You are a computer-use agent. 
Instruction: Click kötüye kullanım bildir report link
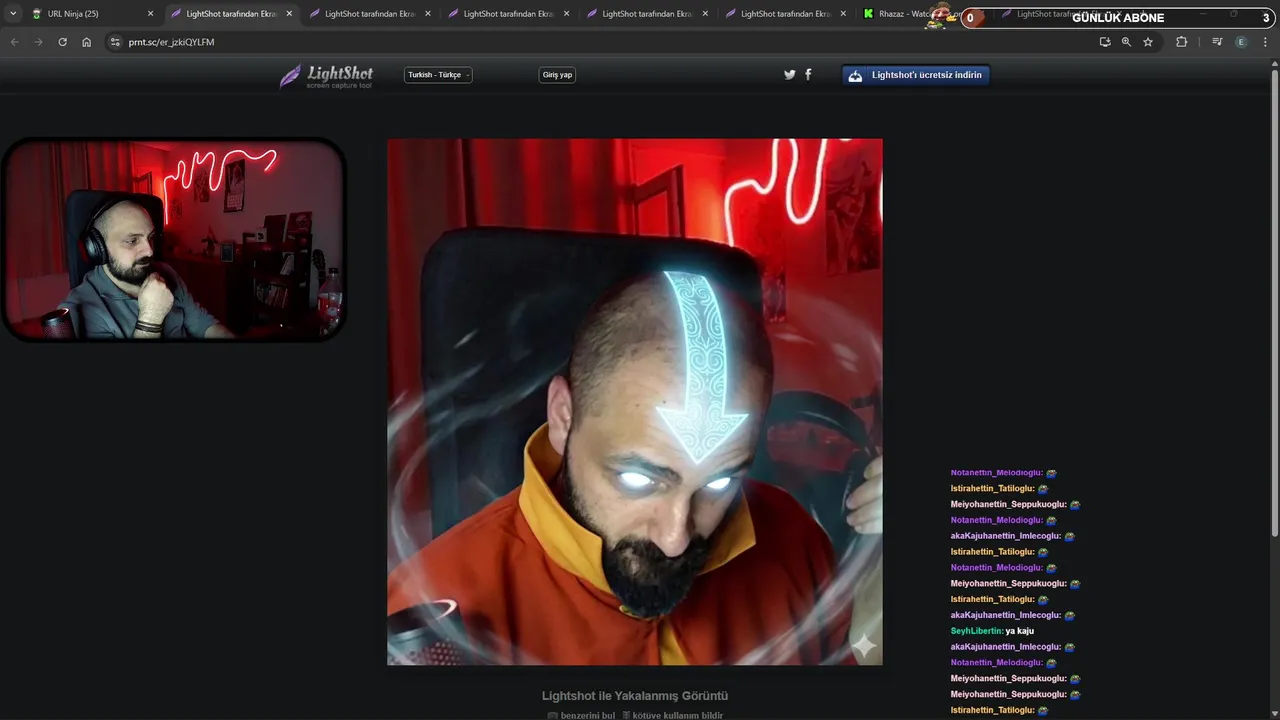[x=673, y=715]
